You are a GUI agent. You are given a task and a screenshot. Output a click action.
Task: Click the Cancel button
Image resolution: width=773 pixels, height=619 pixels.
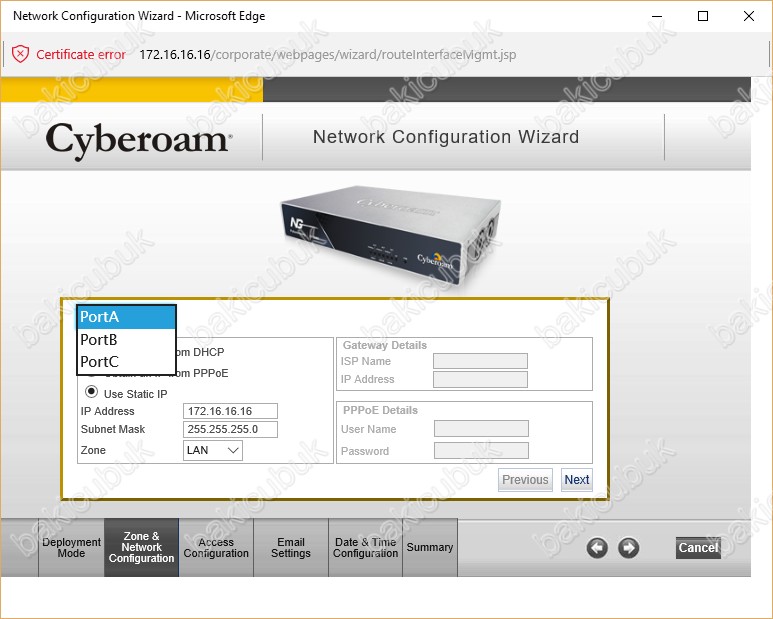click(x=698, y=548)
